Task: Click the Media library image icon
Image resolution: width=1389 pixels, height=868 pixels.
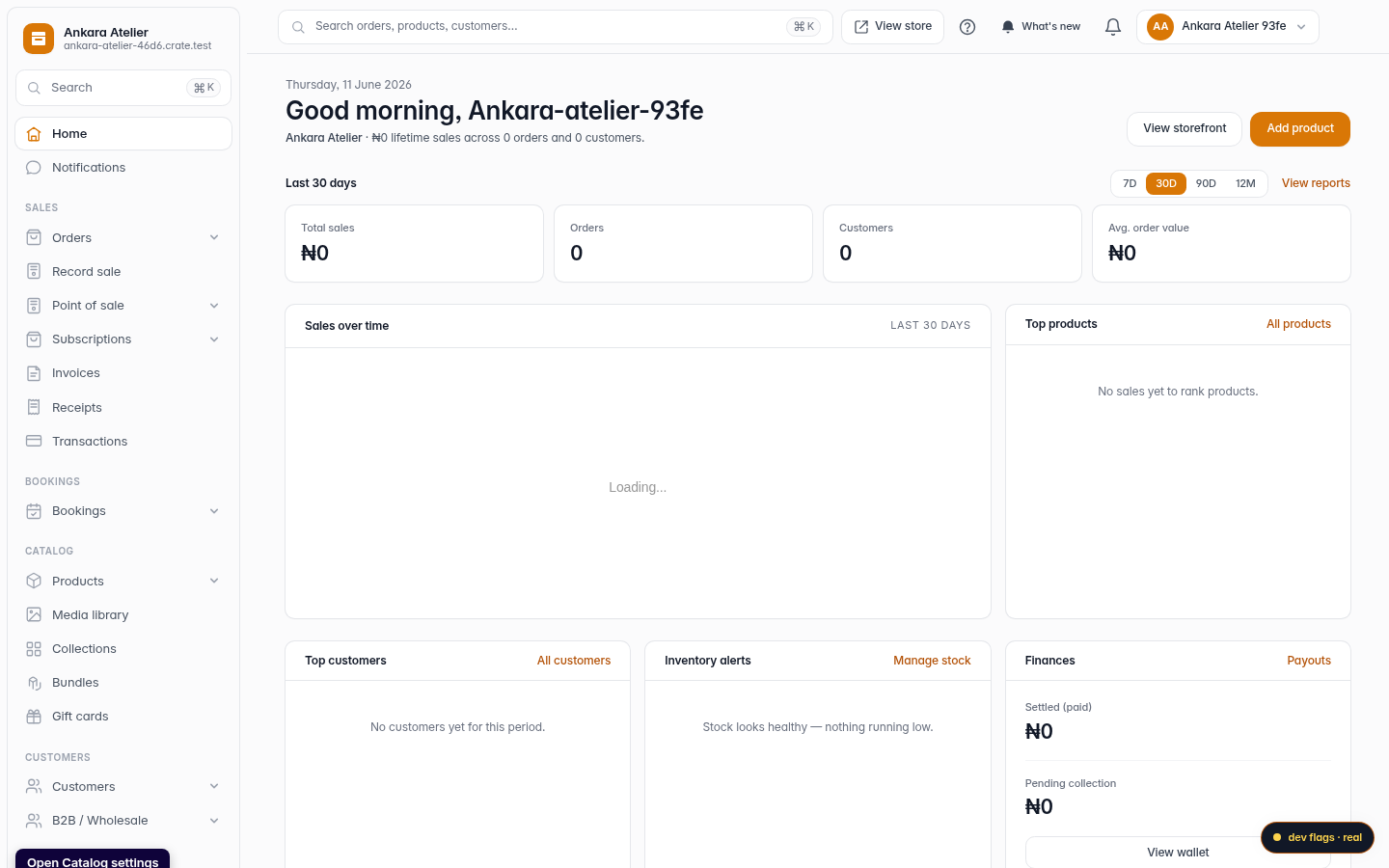Action: pos(34,614)
